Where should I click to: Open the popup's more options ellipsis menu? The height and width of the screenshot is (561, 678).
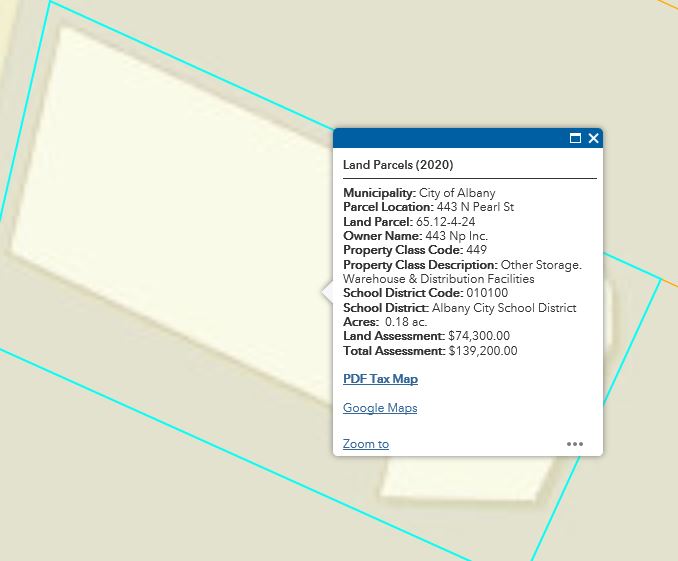coord(575,444)
